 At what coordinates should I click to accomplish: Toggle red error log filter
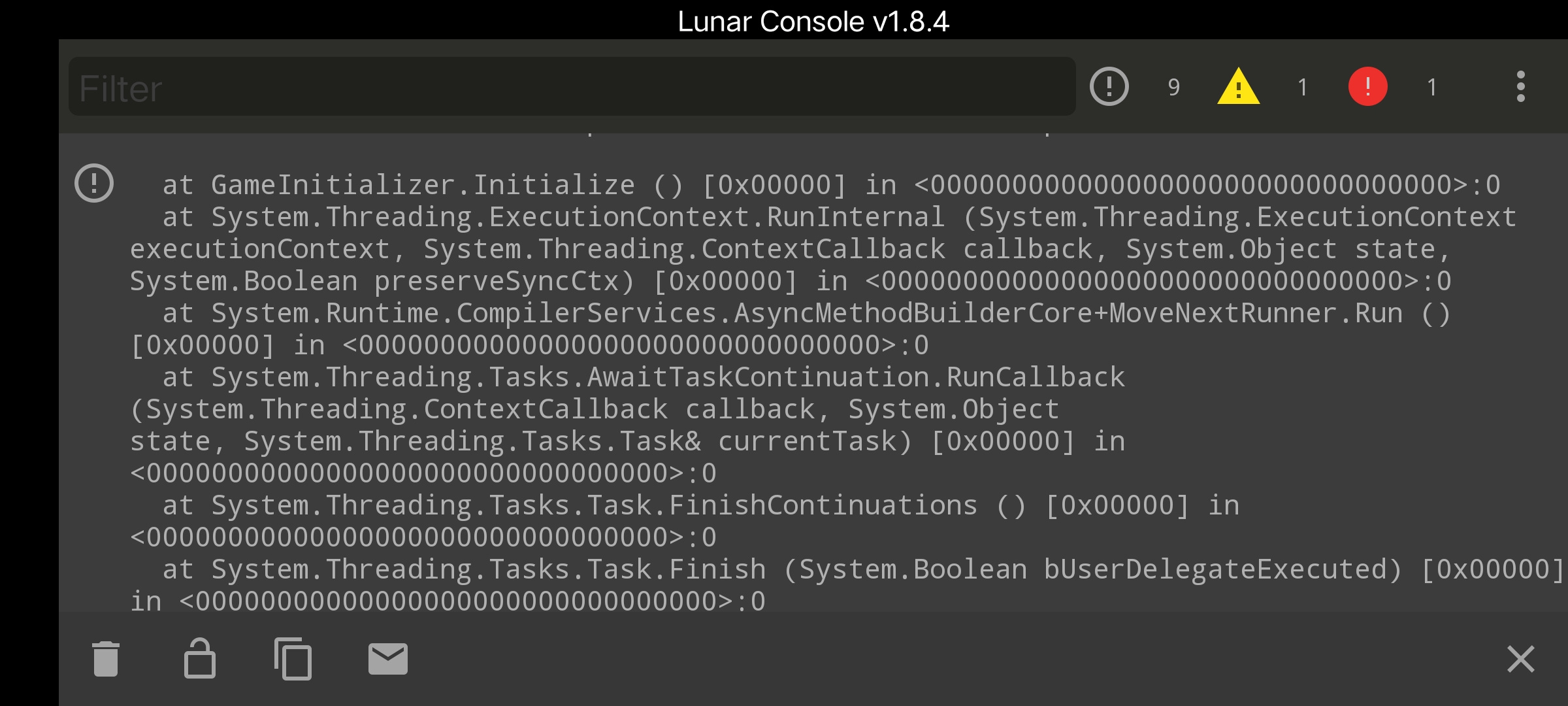1368,86
